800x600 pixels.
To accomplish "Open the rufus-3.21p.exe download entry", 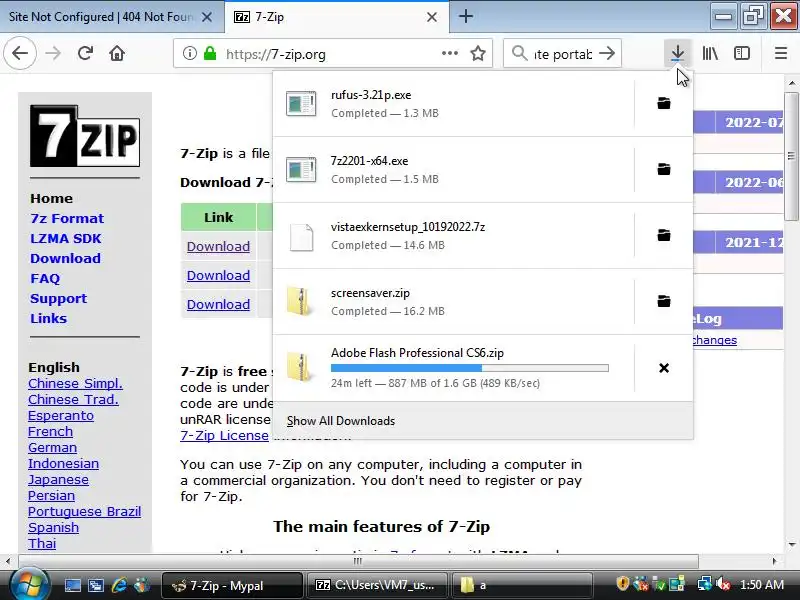I will pos(454,104).
